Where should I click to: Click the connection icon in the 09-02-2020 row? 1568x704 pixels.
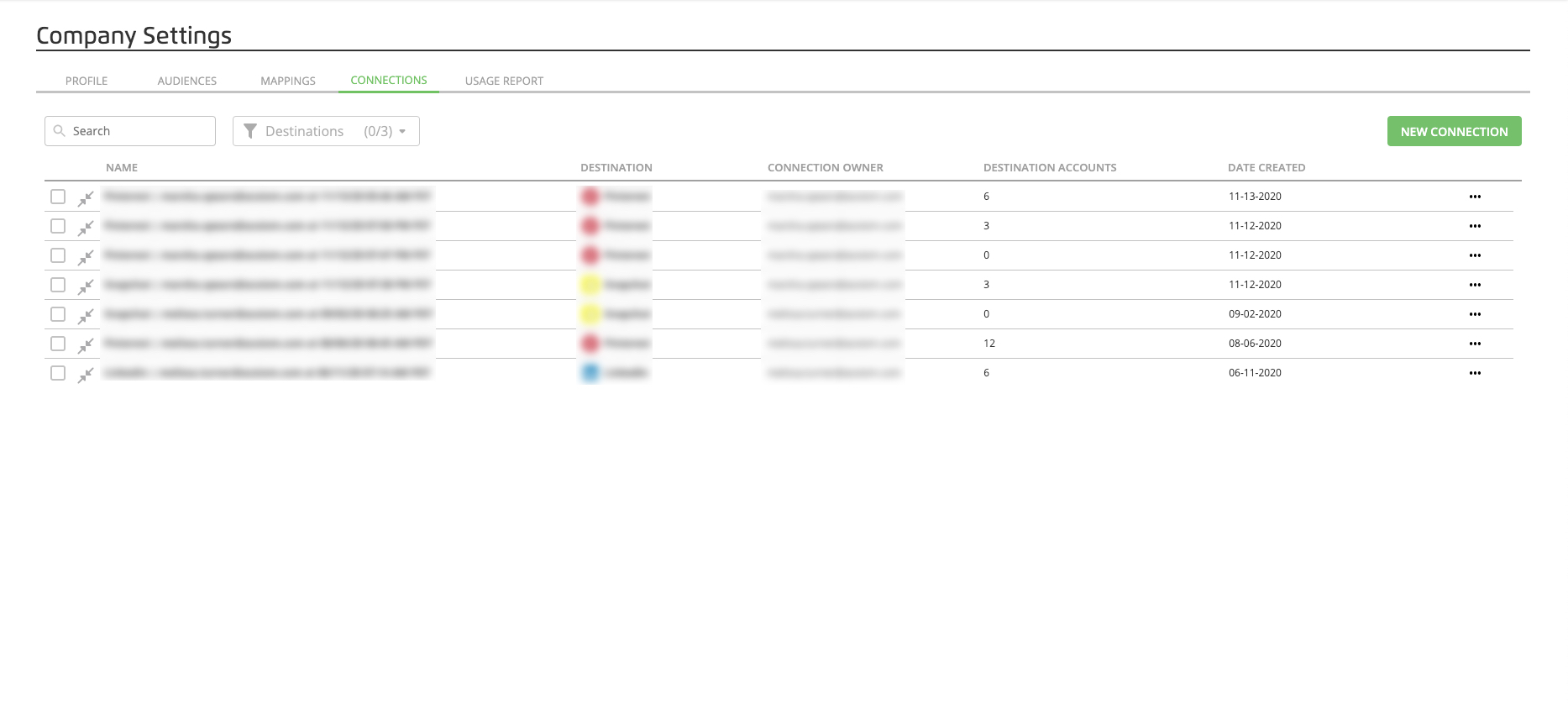click(86, 317)
